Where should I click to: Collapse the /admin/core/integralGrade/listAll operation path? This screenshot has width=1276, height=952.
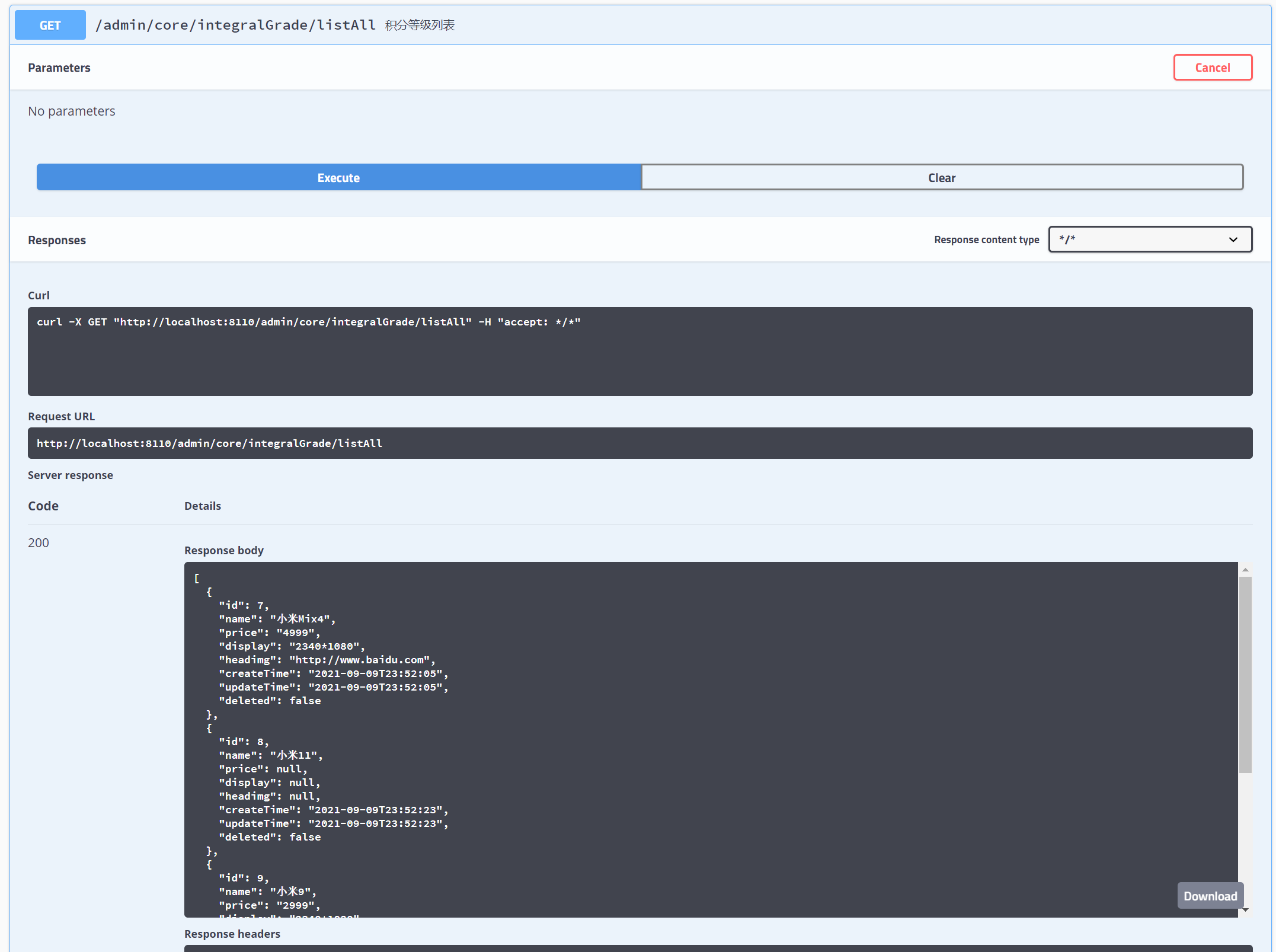pos(235,25)
